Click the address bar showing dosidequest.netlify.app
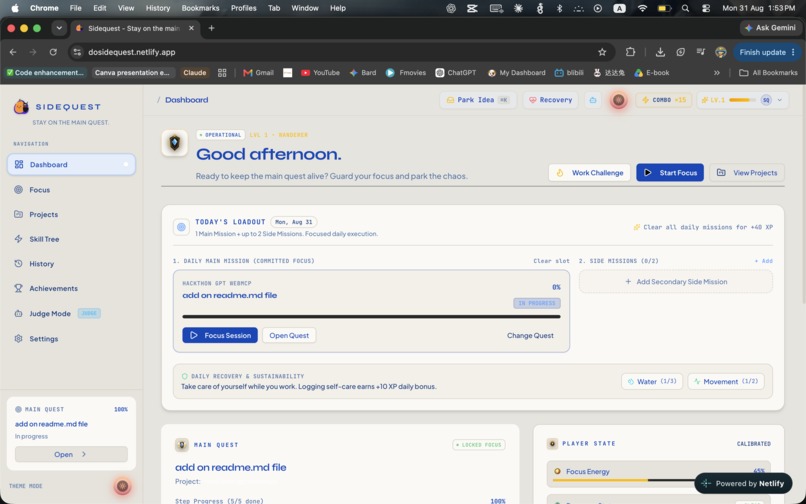This screenshot has width=806, height=504. click(339, 52)
